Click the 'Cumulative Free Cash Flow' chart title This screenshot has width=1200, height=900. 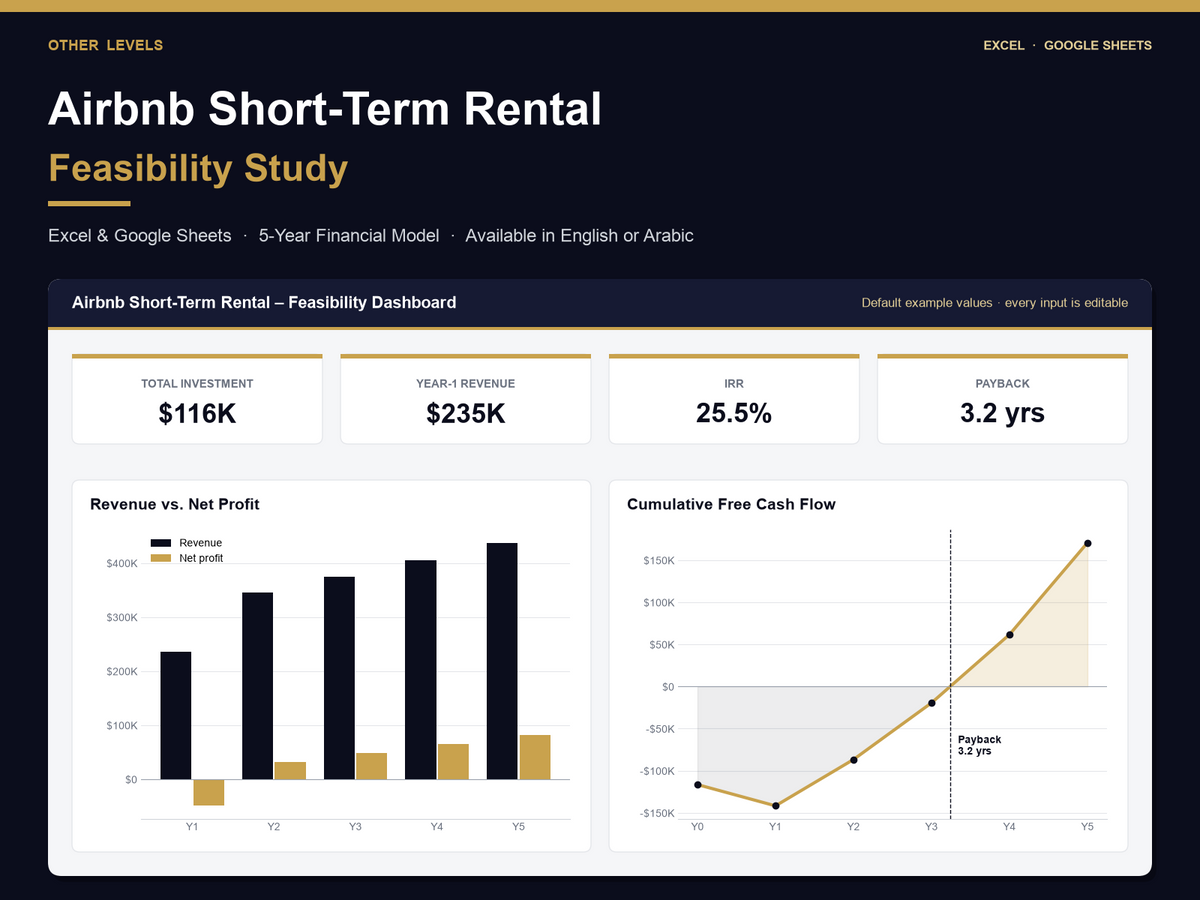click(x=731, y=504)
